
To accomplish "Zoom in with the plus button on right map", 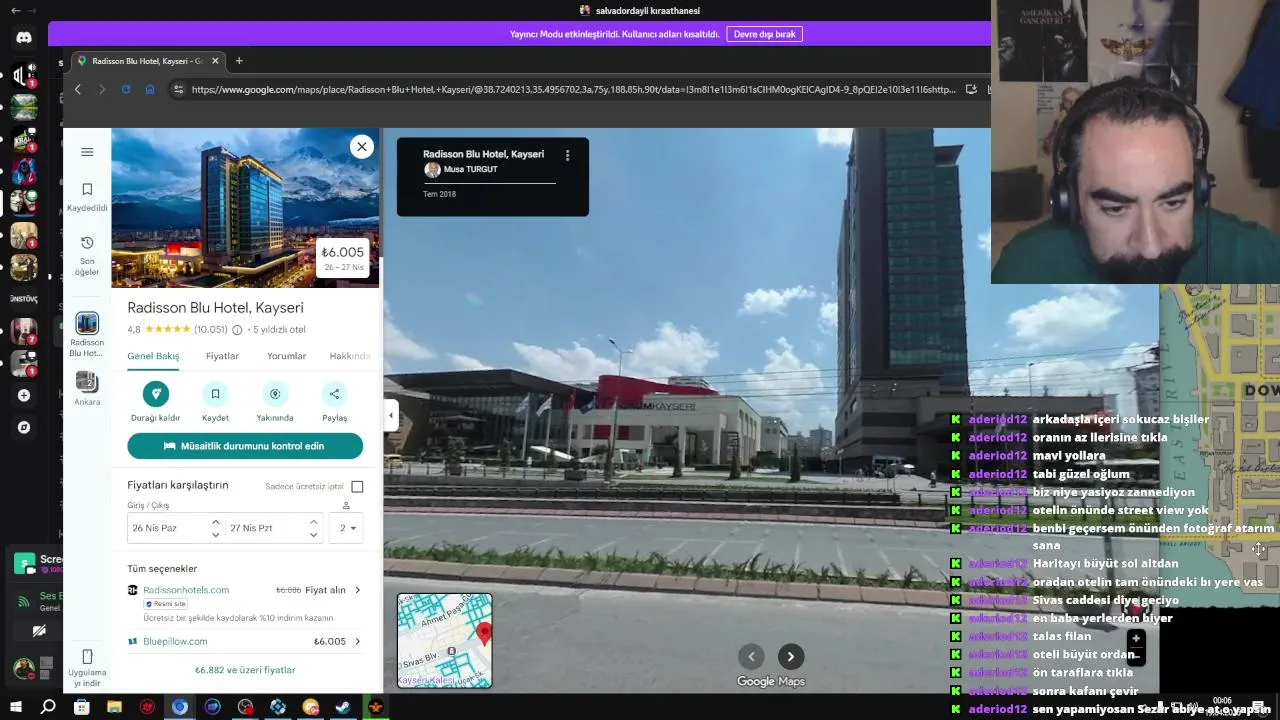I will pos(1136,638).
